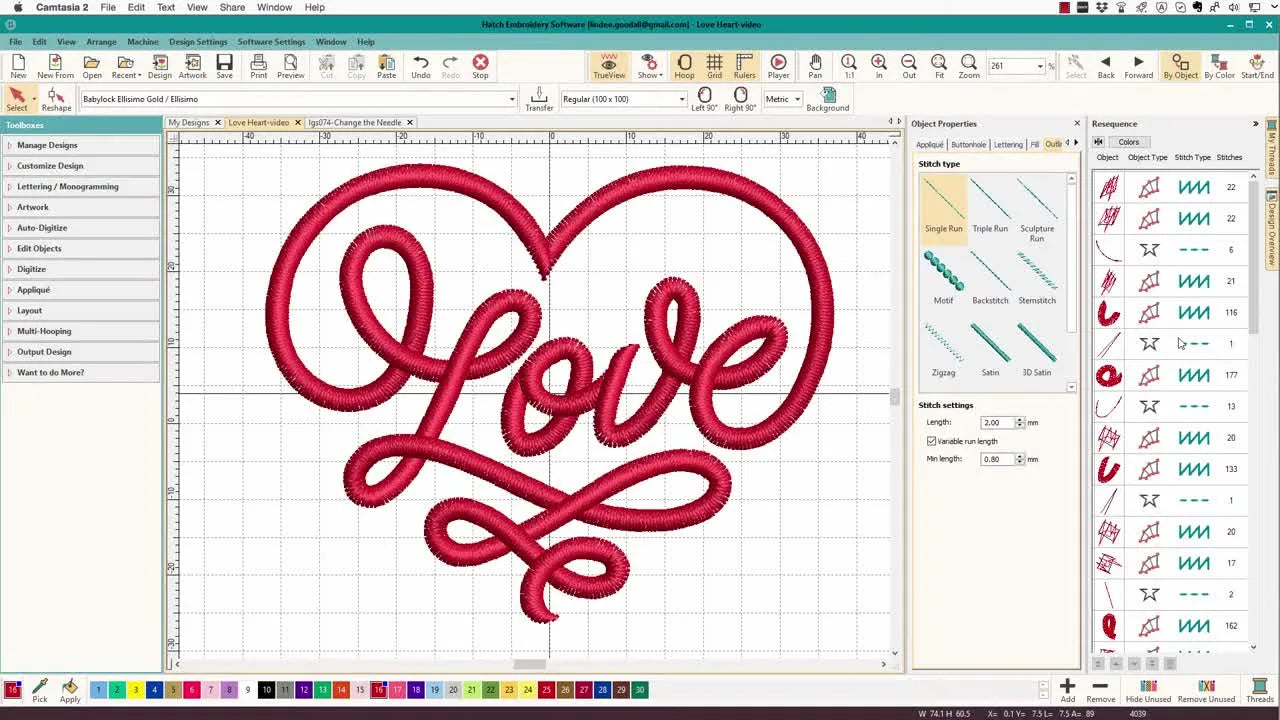Move Forward in sequence
Screen dimensions: 1280x720
[1139, 67]
